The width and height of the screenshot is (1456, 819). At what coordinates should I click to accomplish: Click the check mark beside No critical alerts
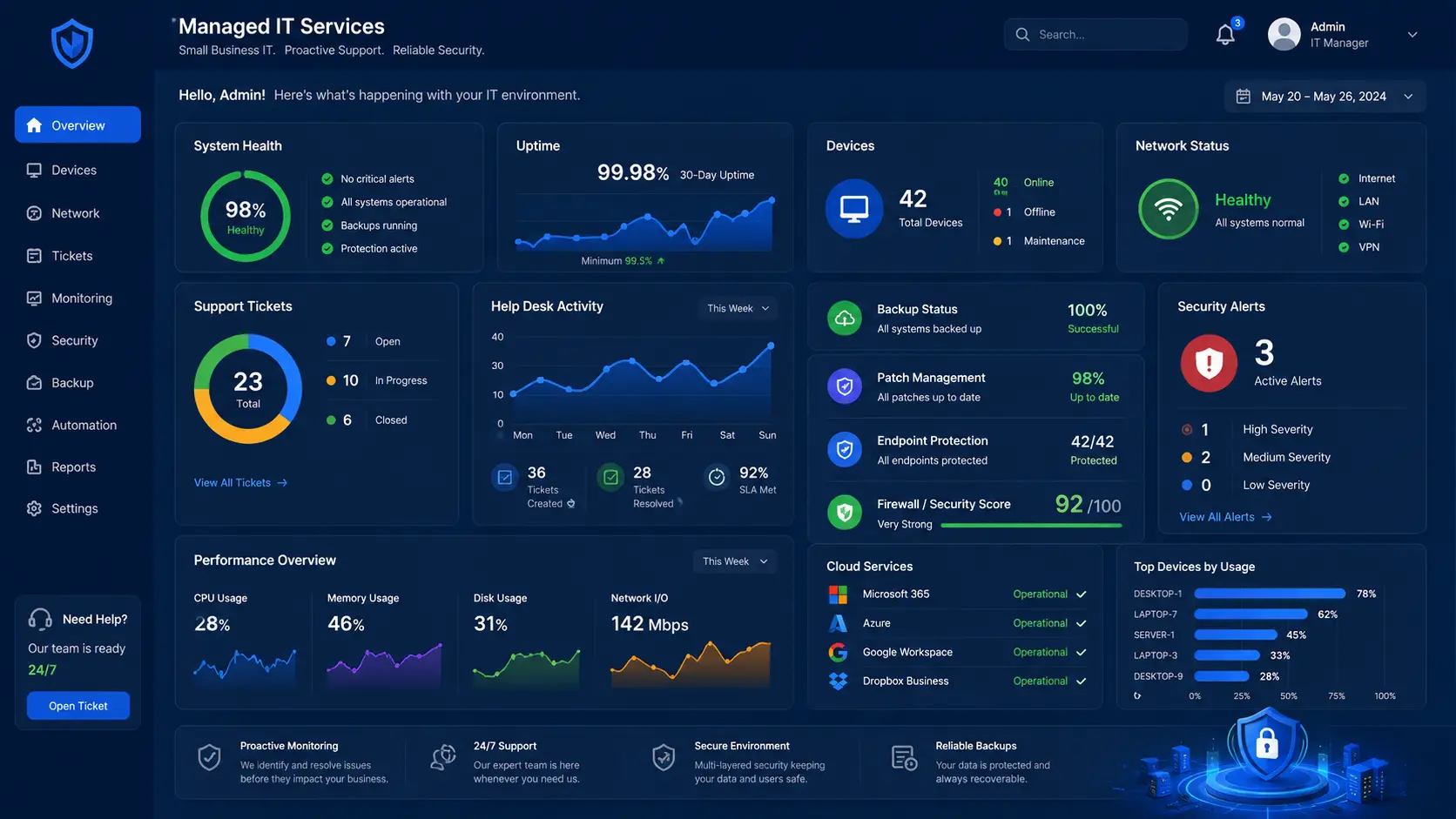(x=327, y=179)
